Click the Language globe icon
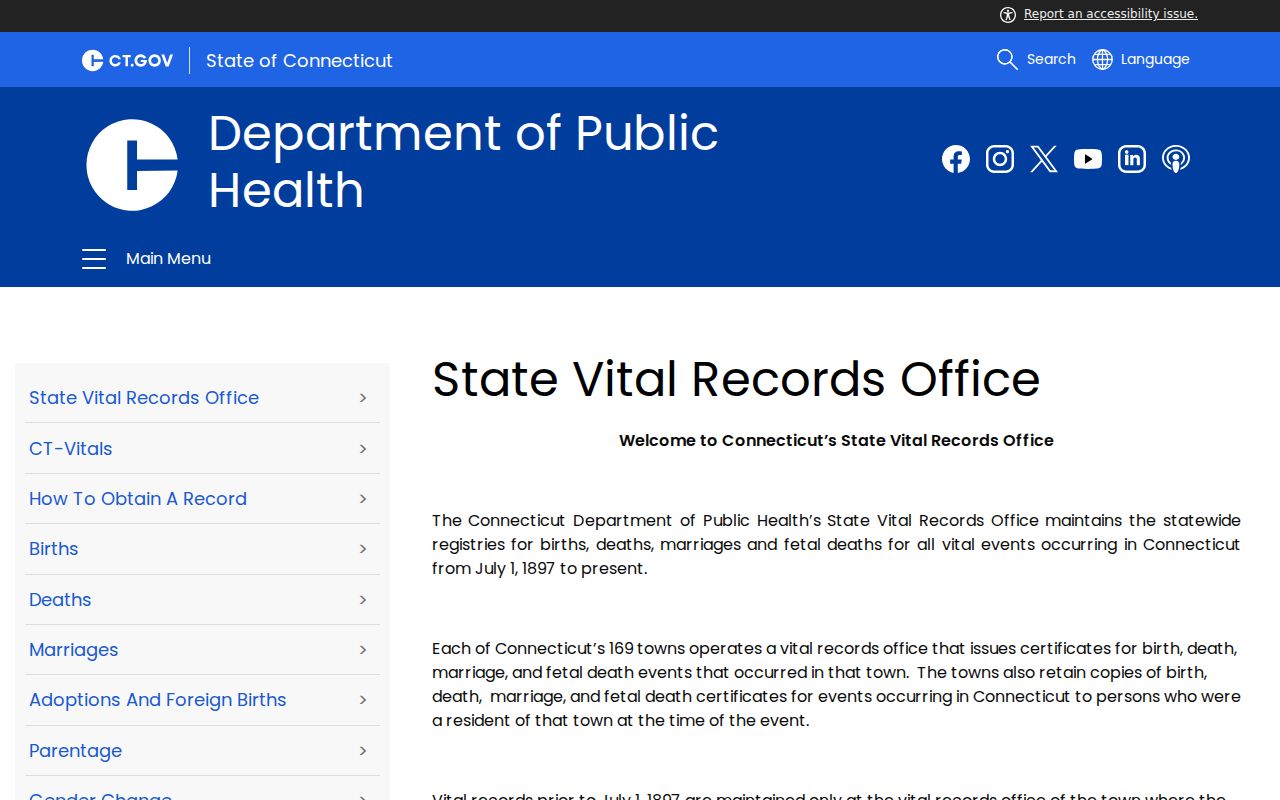The height and width of the screenshot is (800, 1280). pos(1102,59)
